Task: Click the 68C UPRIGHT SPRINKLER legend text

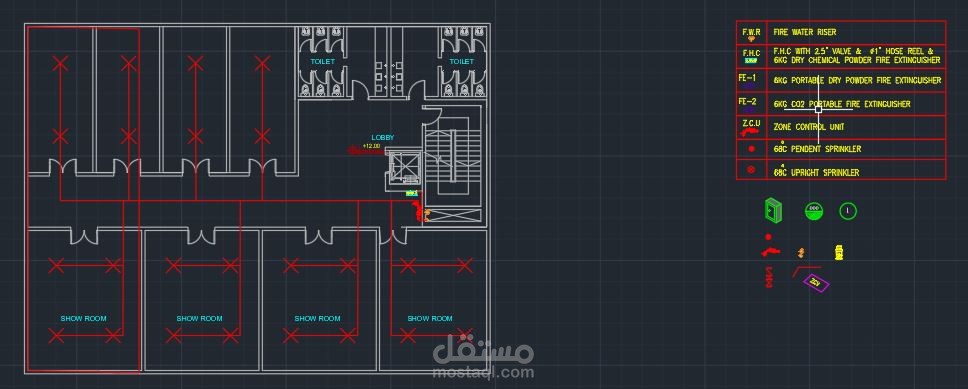Action: (816, 173)
